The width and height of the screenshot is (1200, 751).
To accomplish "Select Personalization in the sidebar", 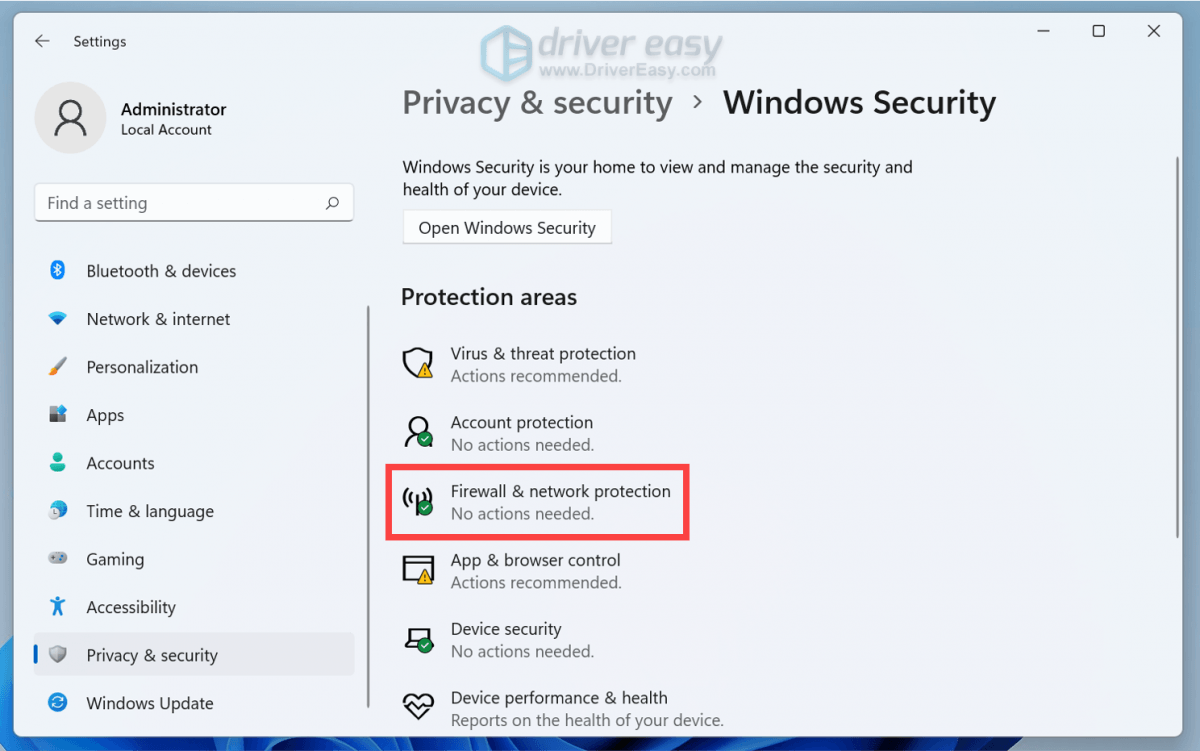I will point(142,367).
